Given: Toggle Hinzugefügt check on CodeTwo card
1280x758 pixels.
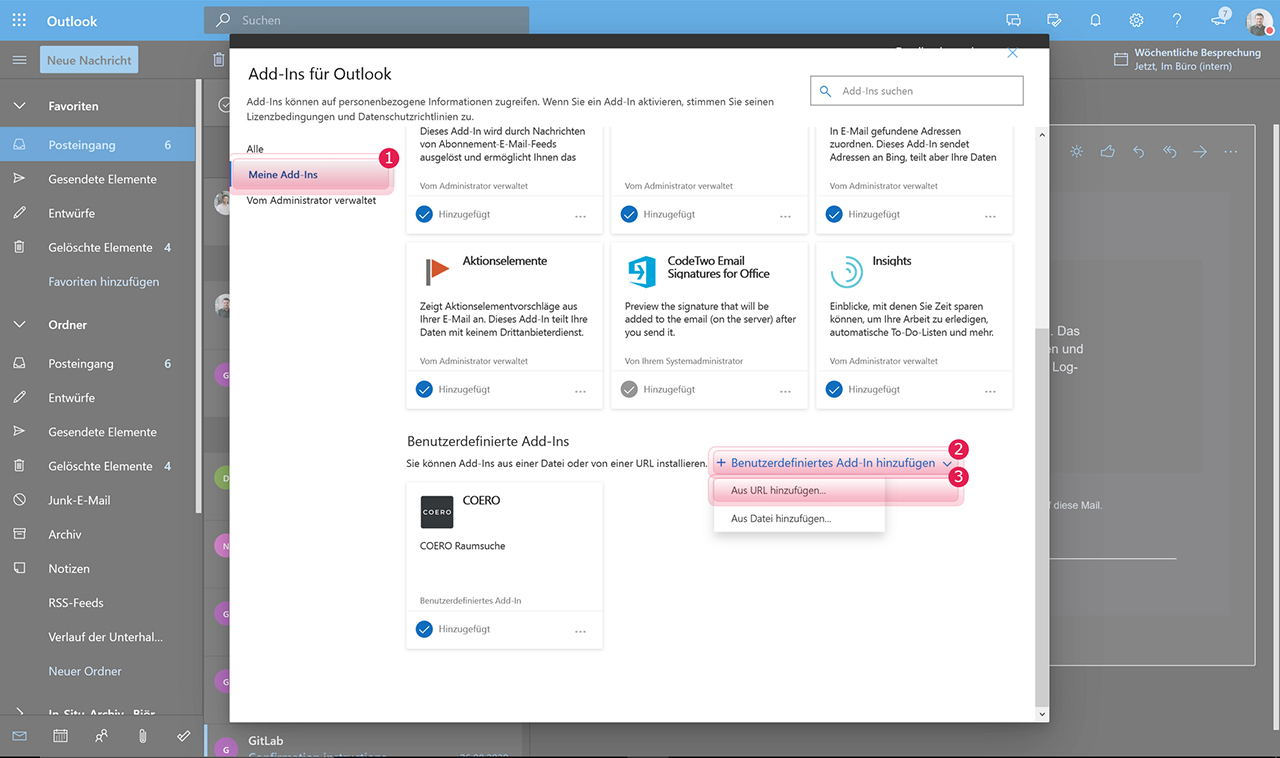Looking at the screenshot, I should pos(629,389).
